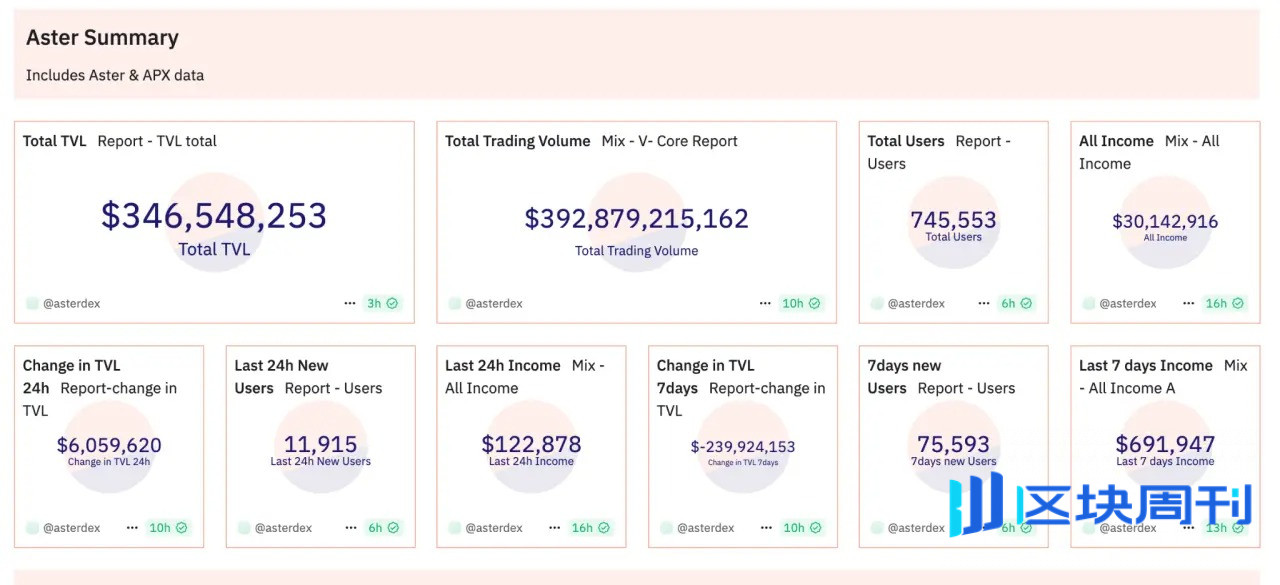Visit @asterdex profile from Total TVL card
The height and width of the screenshot is (585, 1280).
point(71,303)
